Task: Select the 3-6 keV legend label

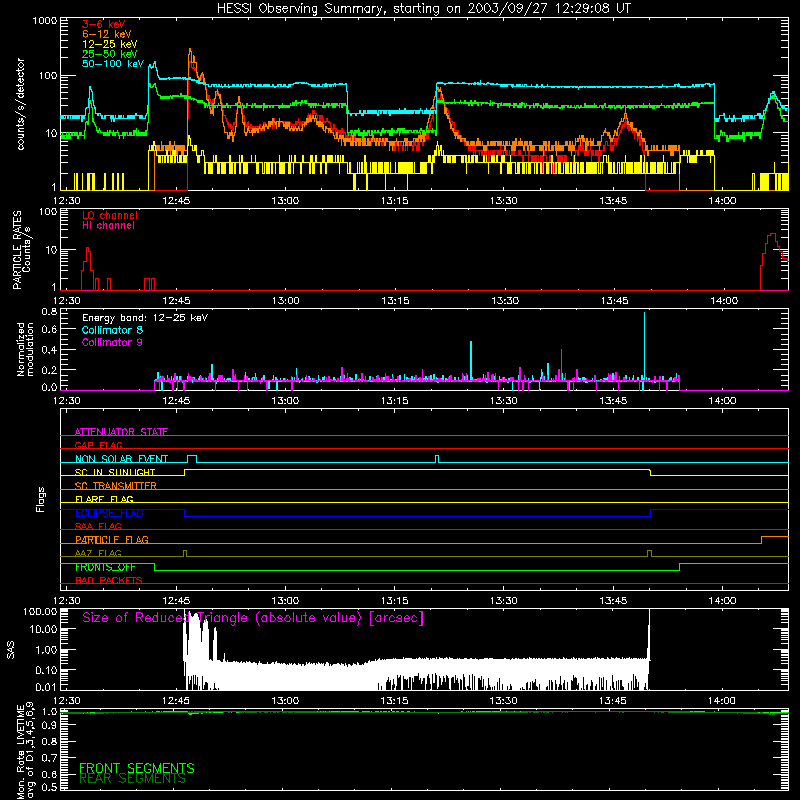Action: (x=104, y=24)
